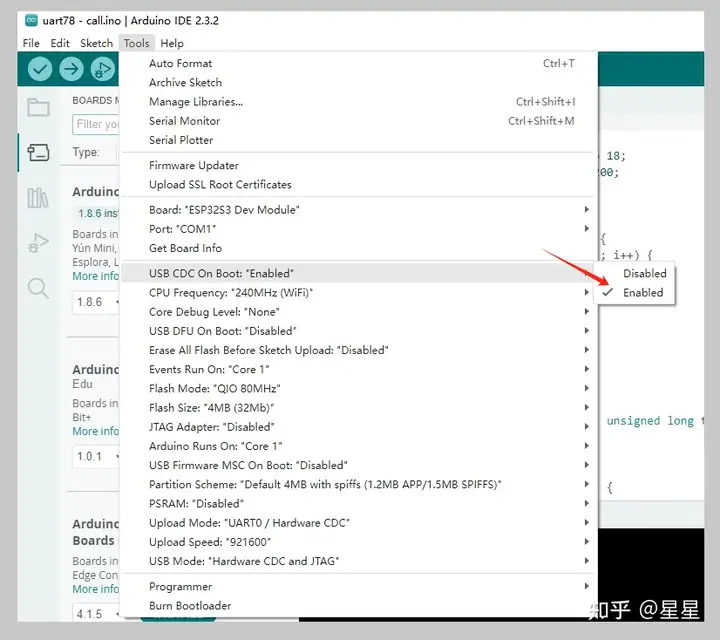The image size is (720, 640).
Task: Expand Events Run On Core 1 submenu
Action: (359, 370)
